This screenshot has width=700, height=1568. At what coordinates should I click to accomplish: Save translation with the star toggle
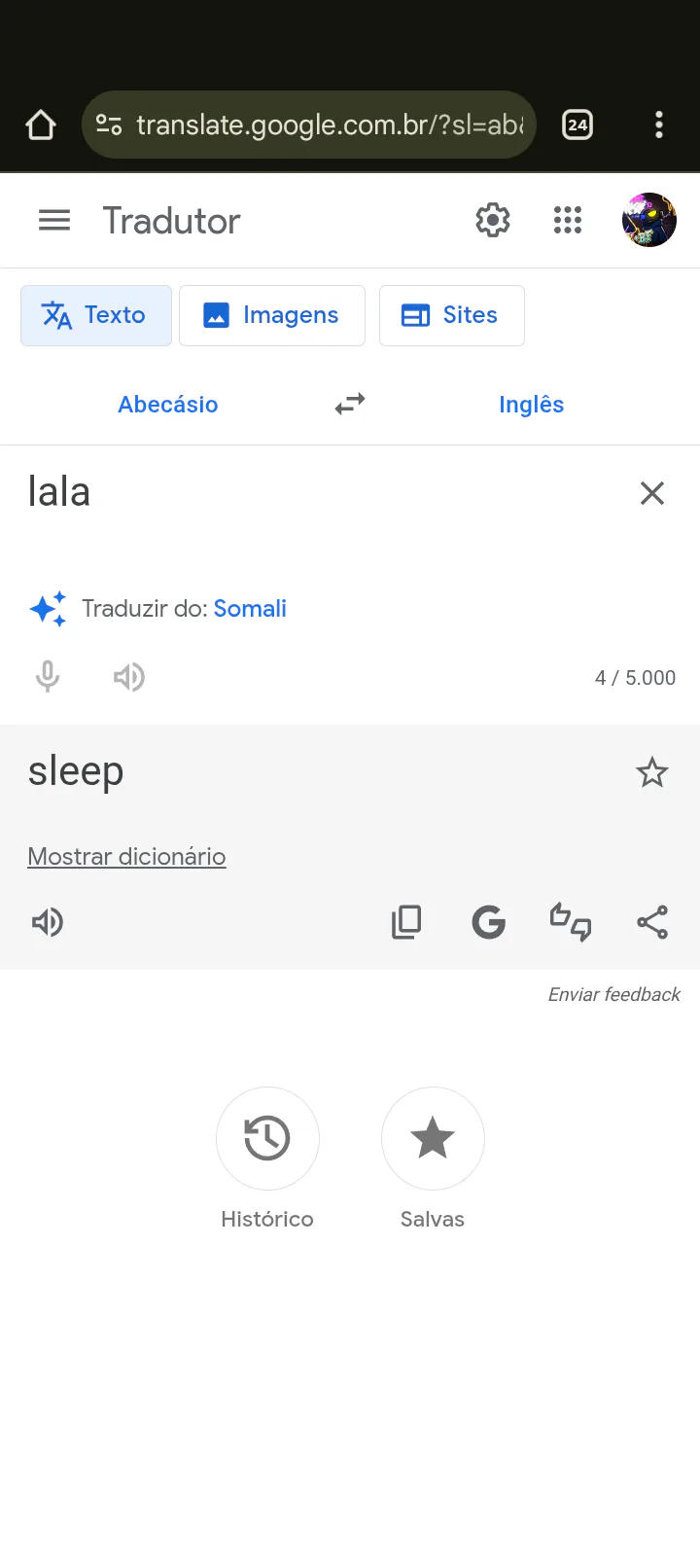point(652,773)
